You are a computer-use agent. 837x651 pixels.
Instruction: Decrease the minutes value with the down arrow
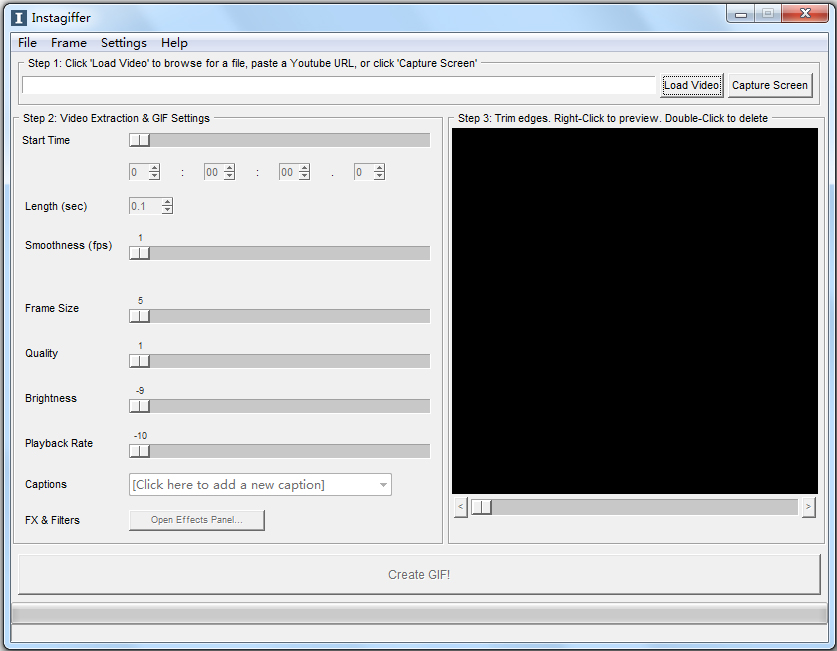point(228,176)
